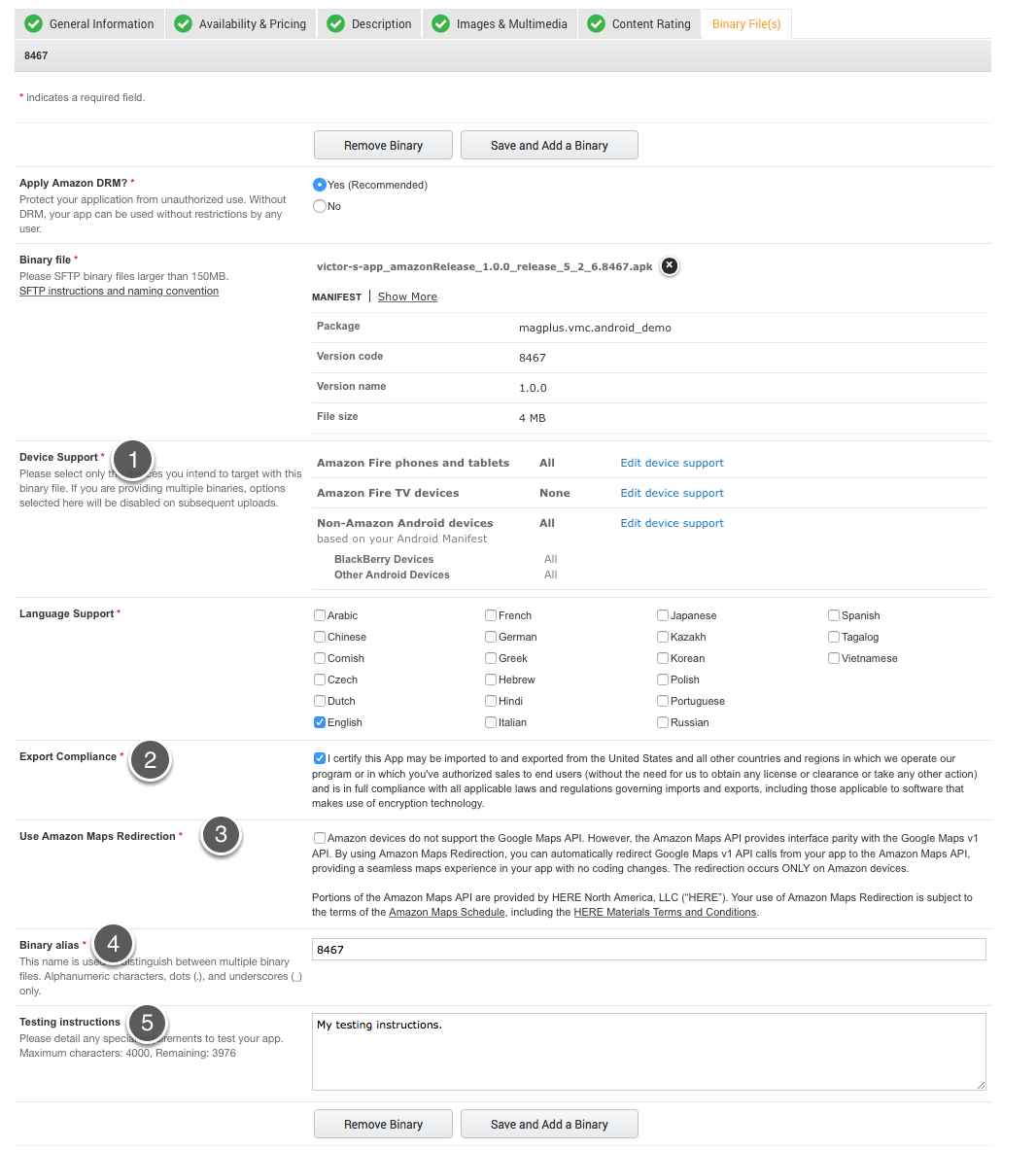Check the Vietnamese language checkbox

point(834,658)
